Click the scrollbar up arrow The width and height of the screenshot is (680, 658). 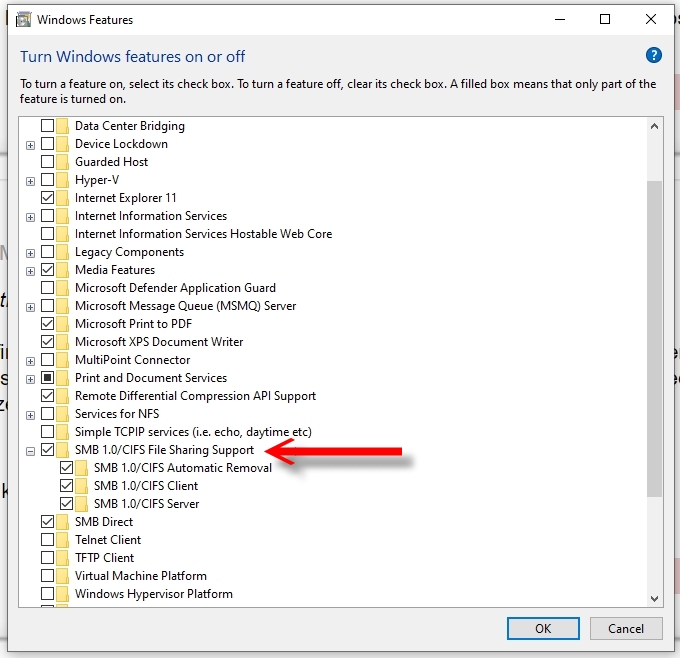(654, 126)
